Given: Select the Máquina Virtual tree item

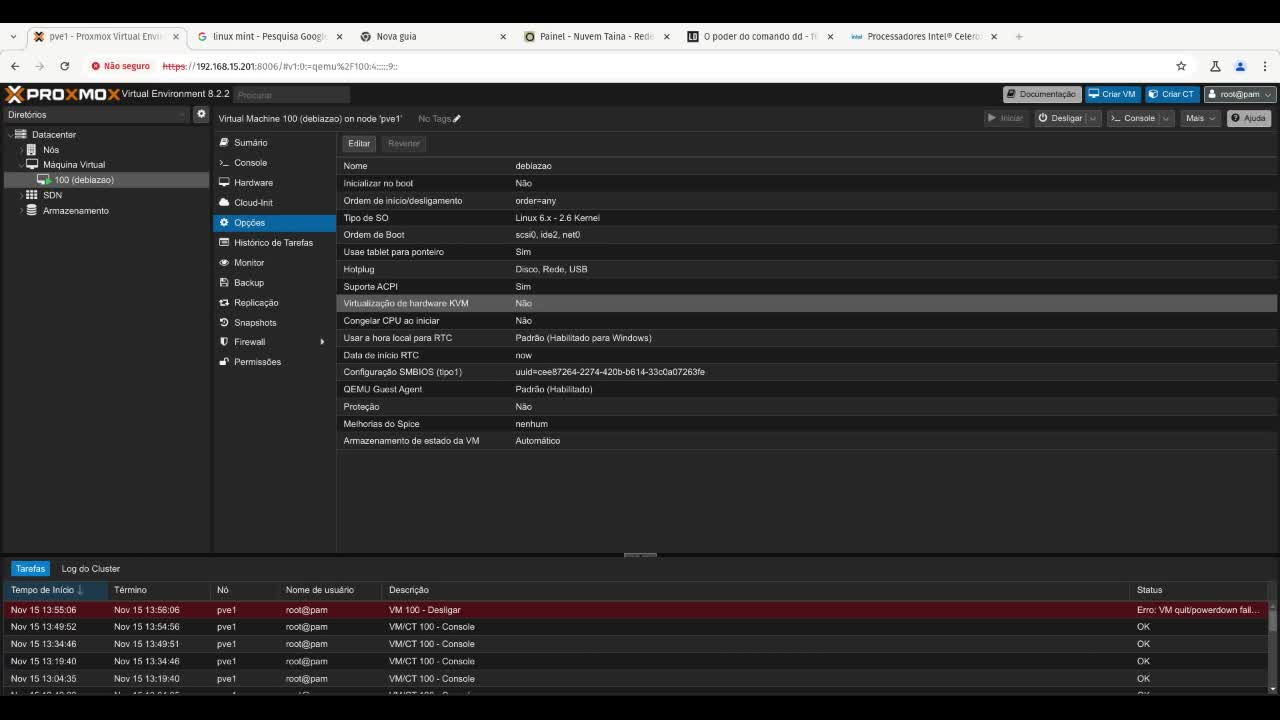Looking at the screenshot, I should pyautogui.click(x=73, y=165).
